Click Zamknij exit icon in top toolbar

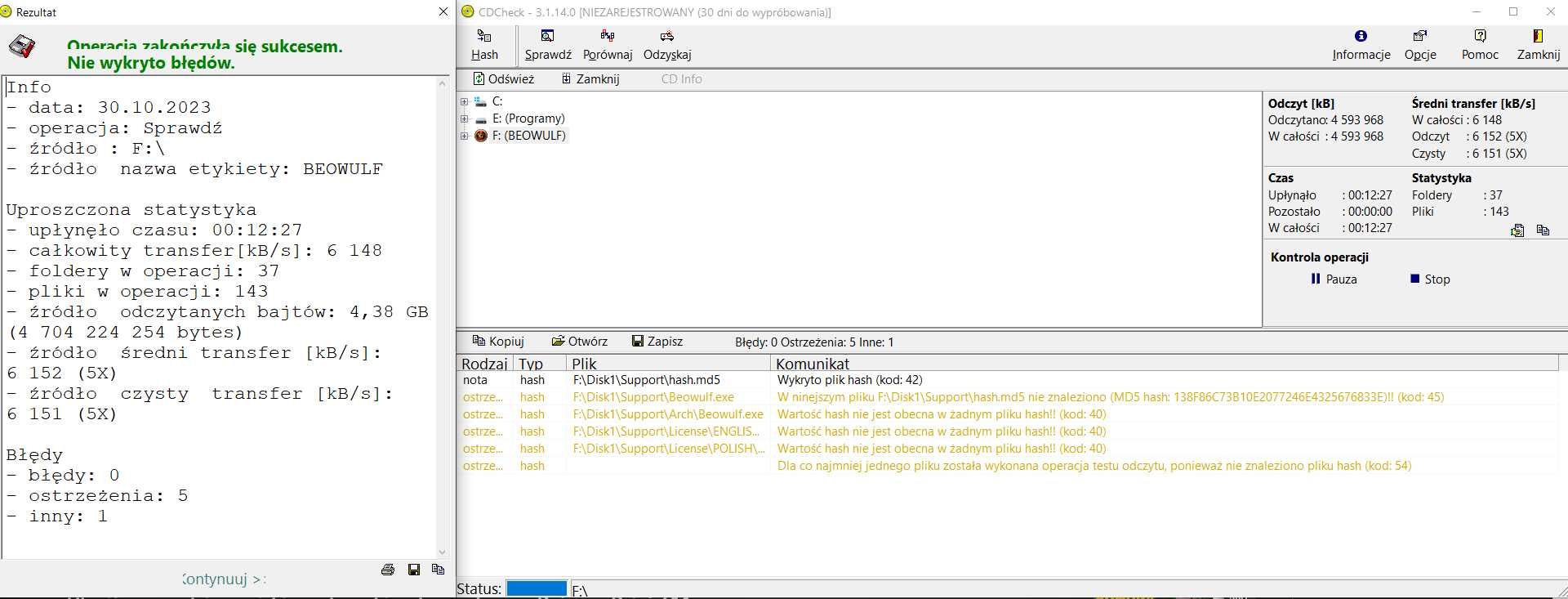point(1539,45)
